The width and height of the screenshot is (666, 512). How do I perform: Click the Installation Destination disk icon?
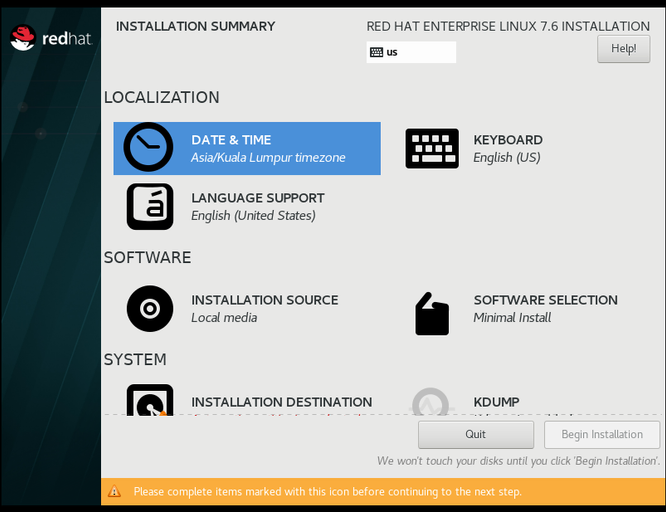(150, 400)
